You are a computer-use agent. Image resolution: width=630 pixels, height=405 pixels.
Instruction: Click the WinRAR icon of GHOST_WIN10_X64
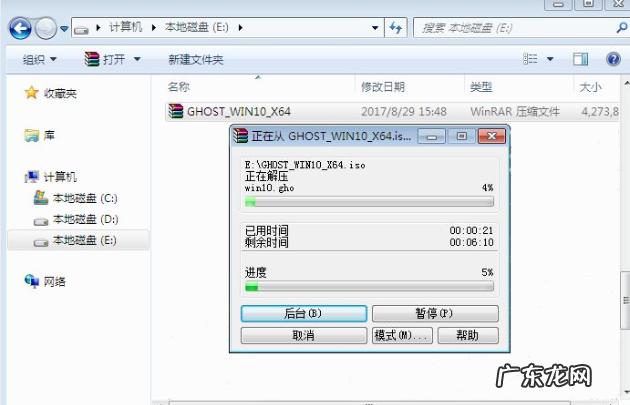coord(176,111)
